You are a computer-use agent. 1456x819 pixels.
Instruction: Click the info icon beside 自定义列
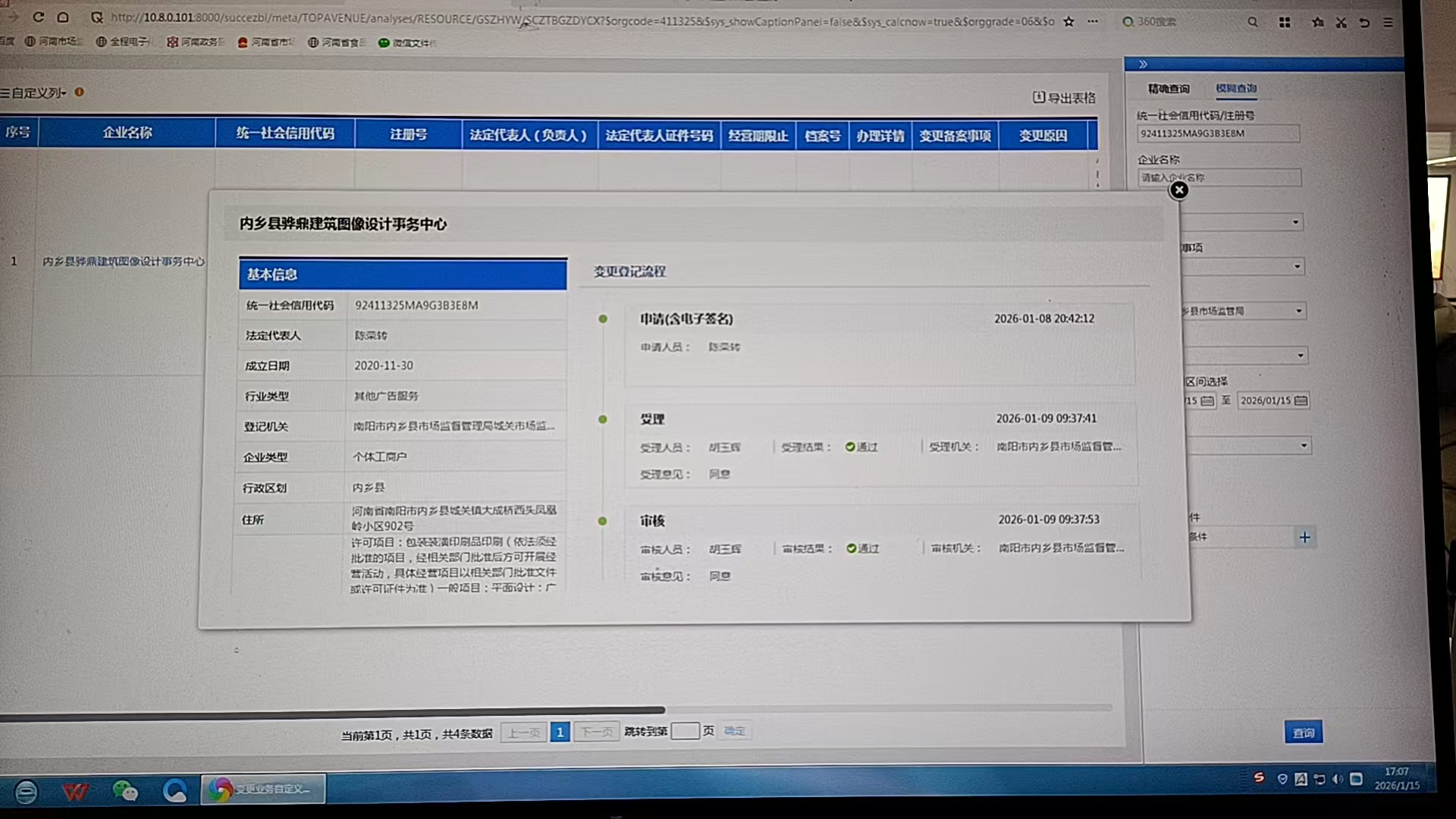(81, 92)
